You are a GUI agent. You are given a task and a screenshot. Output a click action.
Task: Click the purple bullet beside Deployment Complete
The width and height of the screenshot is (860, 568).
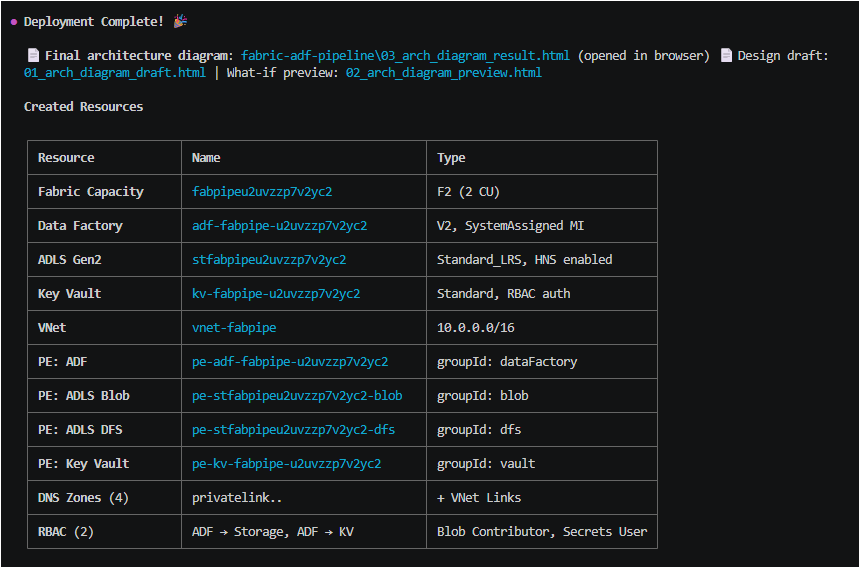(x=13, y=22)
